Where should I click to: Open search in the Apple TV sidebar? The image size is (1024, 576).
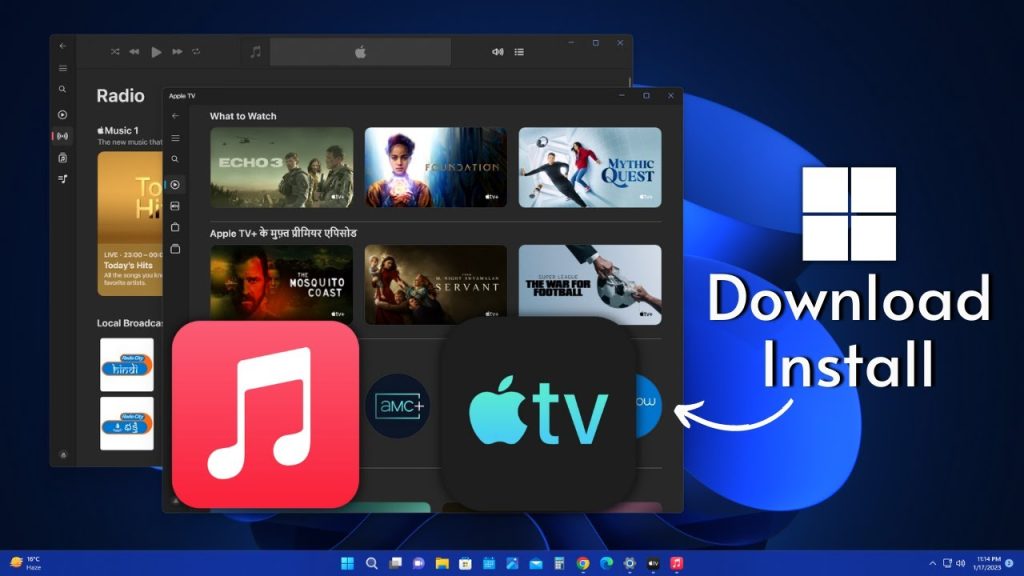(x=175, y=159)
